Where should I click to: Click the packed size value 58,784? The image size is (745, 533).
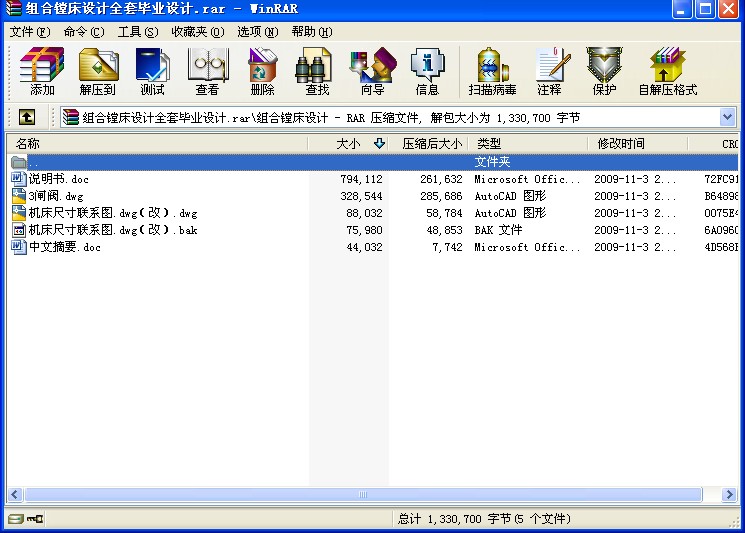[444, 213]
